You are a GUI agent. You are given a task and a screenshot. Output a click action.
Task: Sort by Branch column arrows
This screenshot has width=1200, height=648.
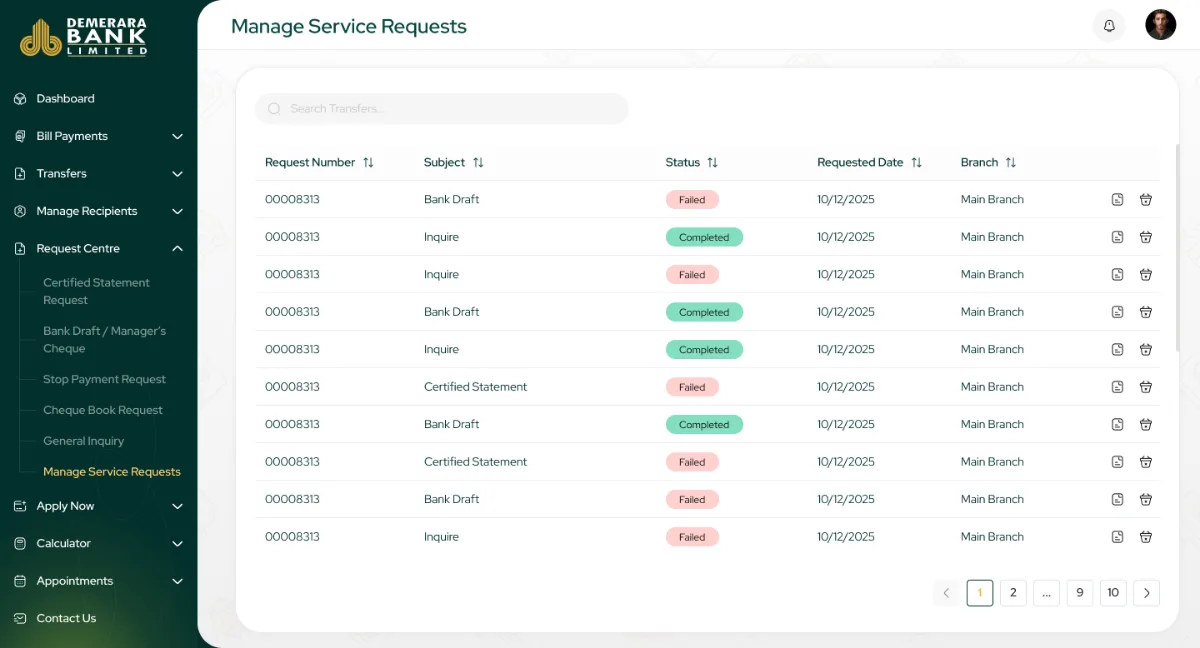coord(1010,163)
